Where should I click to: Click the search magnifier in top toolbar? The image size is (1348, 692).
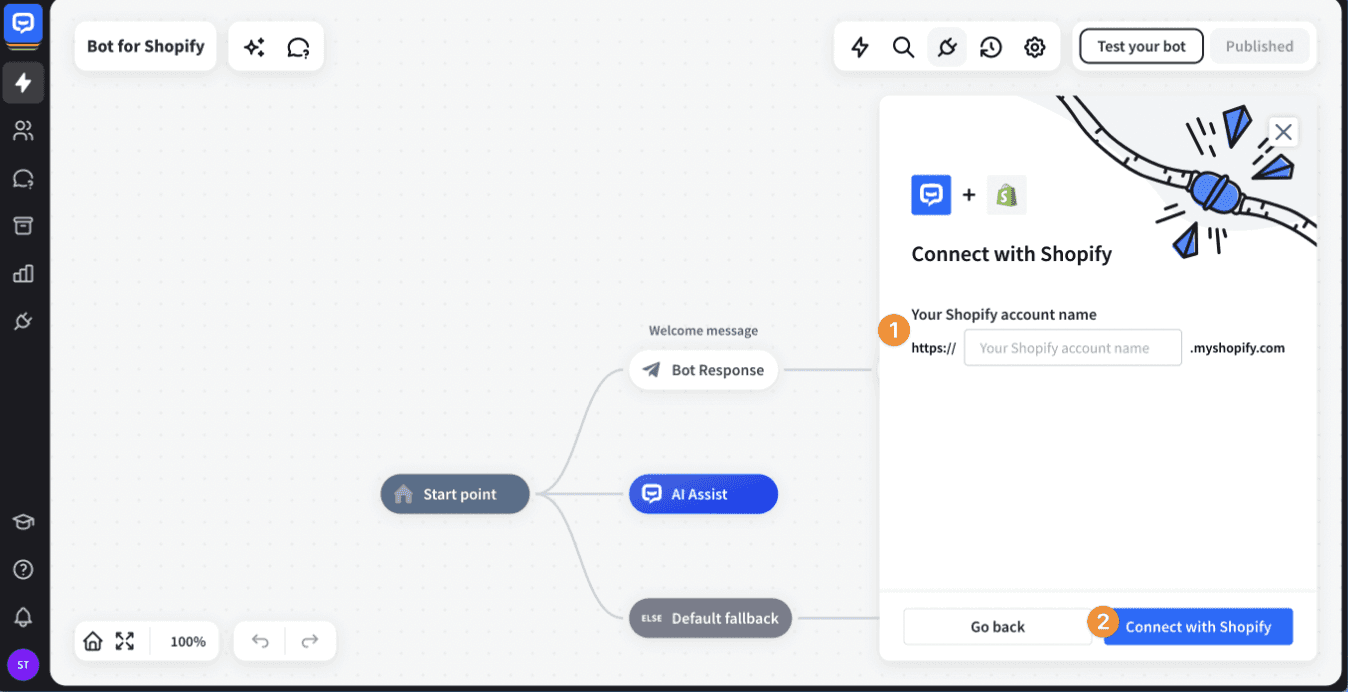click(903, 47)
